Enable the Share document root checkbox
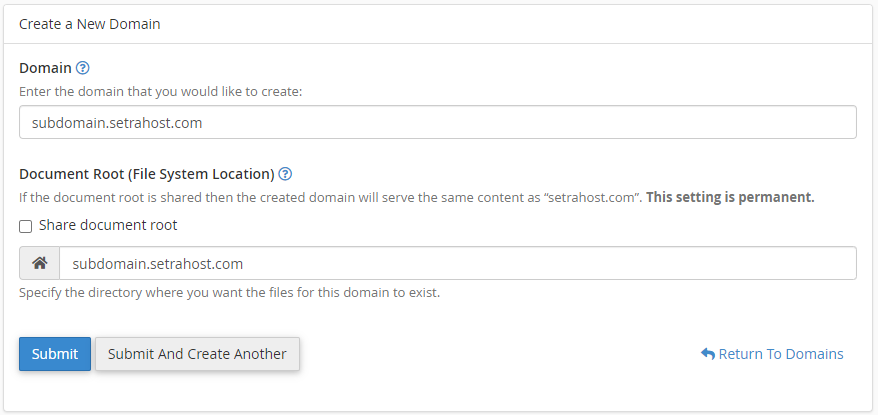Screen dimensions: 878x415 point(26,226)
